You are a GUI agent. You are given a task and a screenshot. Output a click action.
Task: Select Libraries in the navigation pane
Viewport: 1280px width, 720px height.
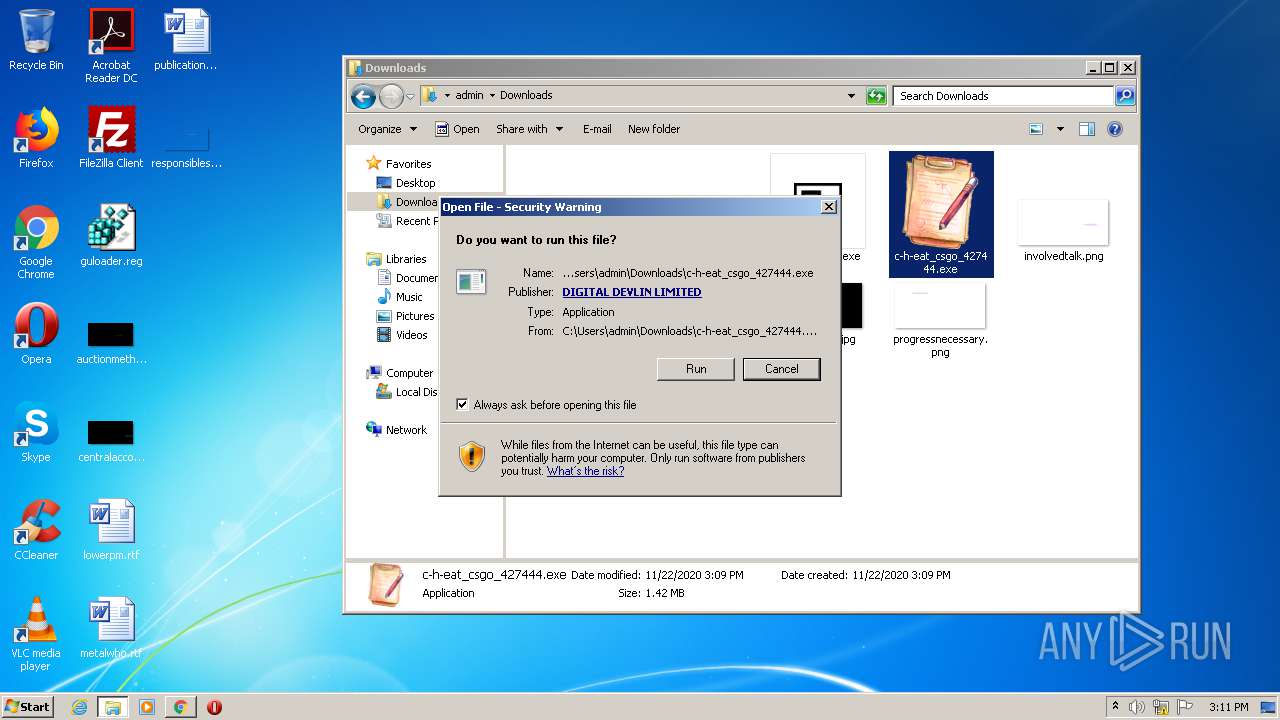pos(397,259)
